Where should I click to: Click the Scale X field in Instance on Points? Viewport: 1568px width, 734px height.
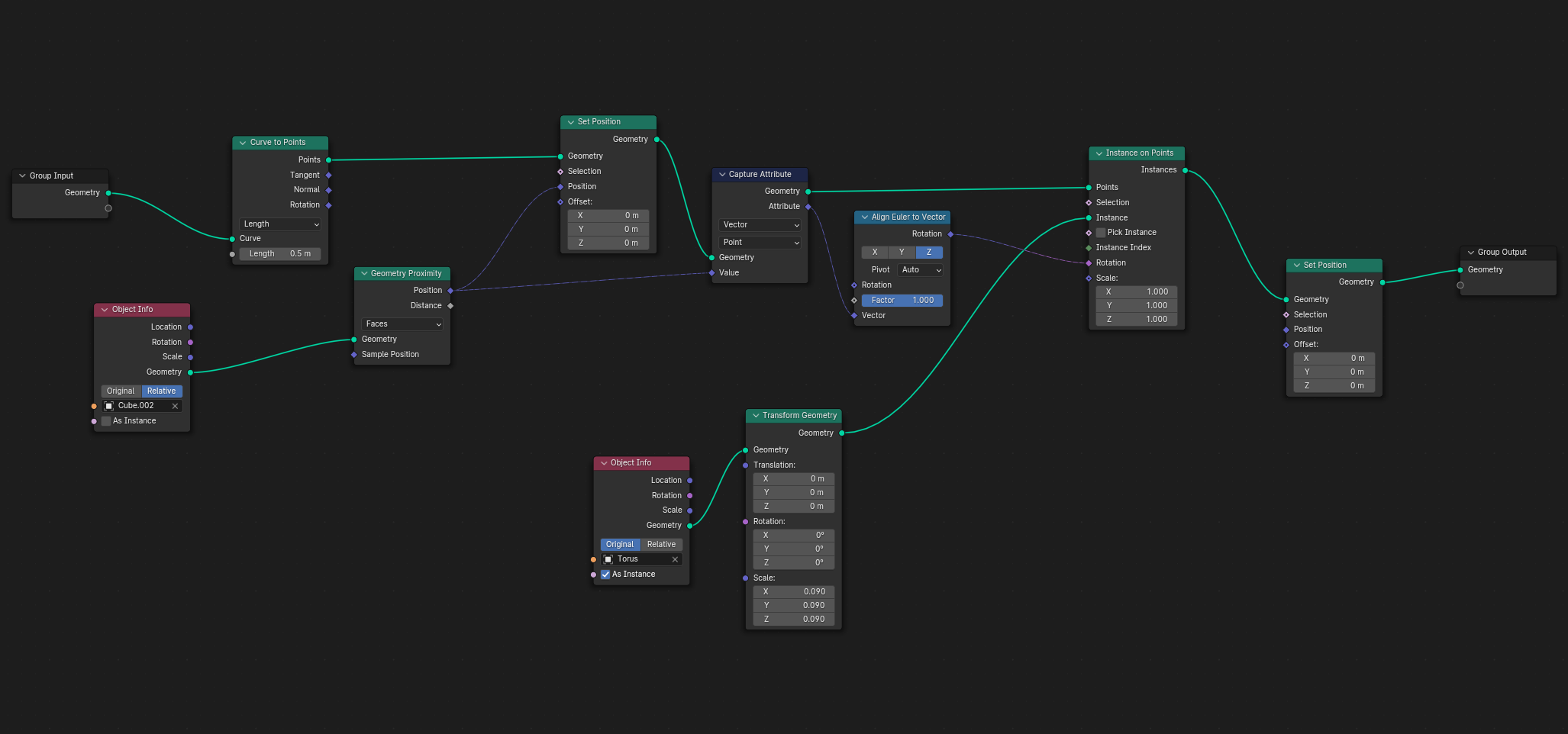1137,292
